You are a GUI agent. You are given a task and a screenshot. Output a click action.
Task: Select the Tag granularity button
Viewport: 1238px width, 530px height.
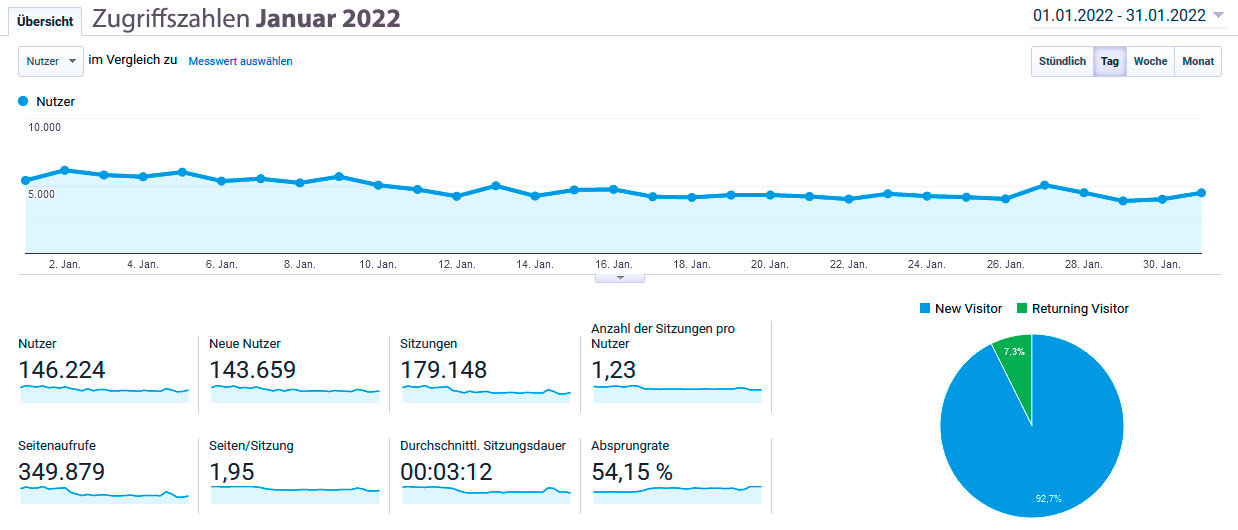pyautogui.click(x=1109, y=61)
